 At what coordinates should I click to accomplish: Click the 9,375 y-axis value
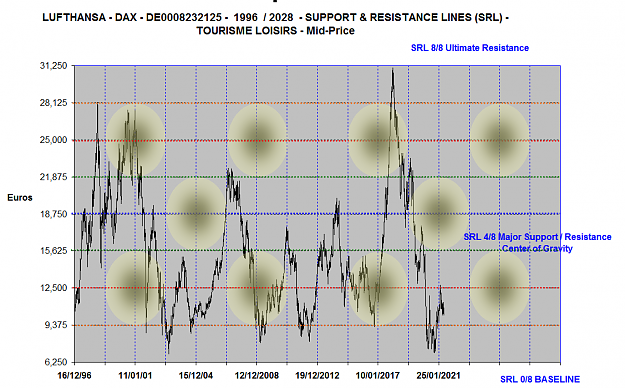pyautogui.click(x=55, y=325)
